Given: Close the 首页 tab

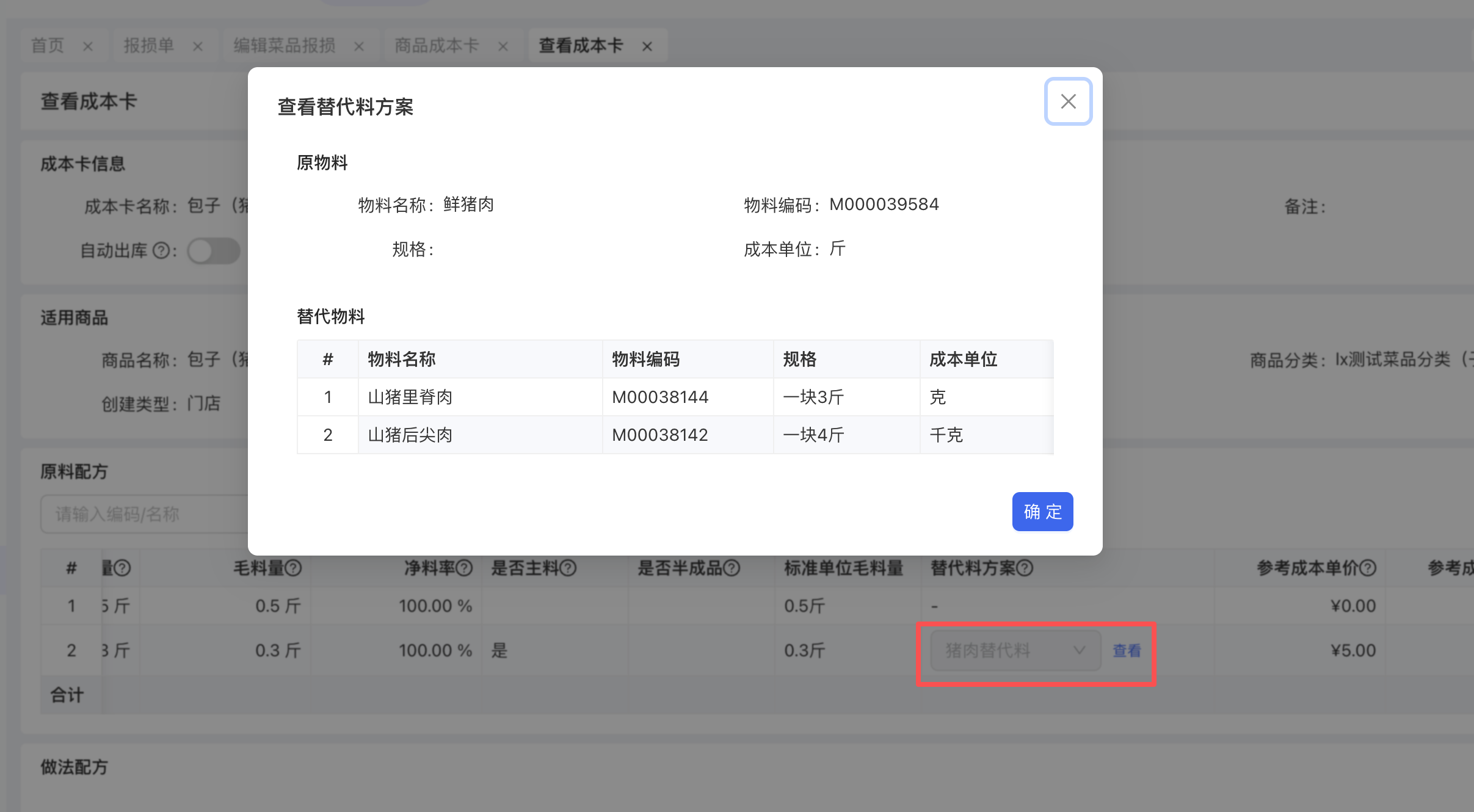Looking at the screenshot, I should tap(88, 46).
